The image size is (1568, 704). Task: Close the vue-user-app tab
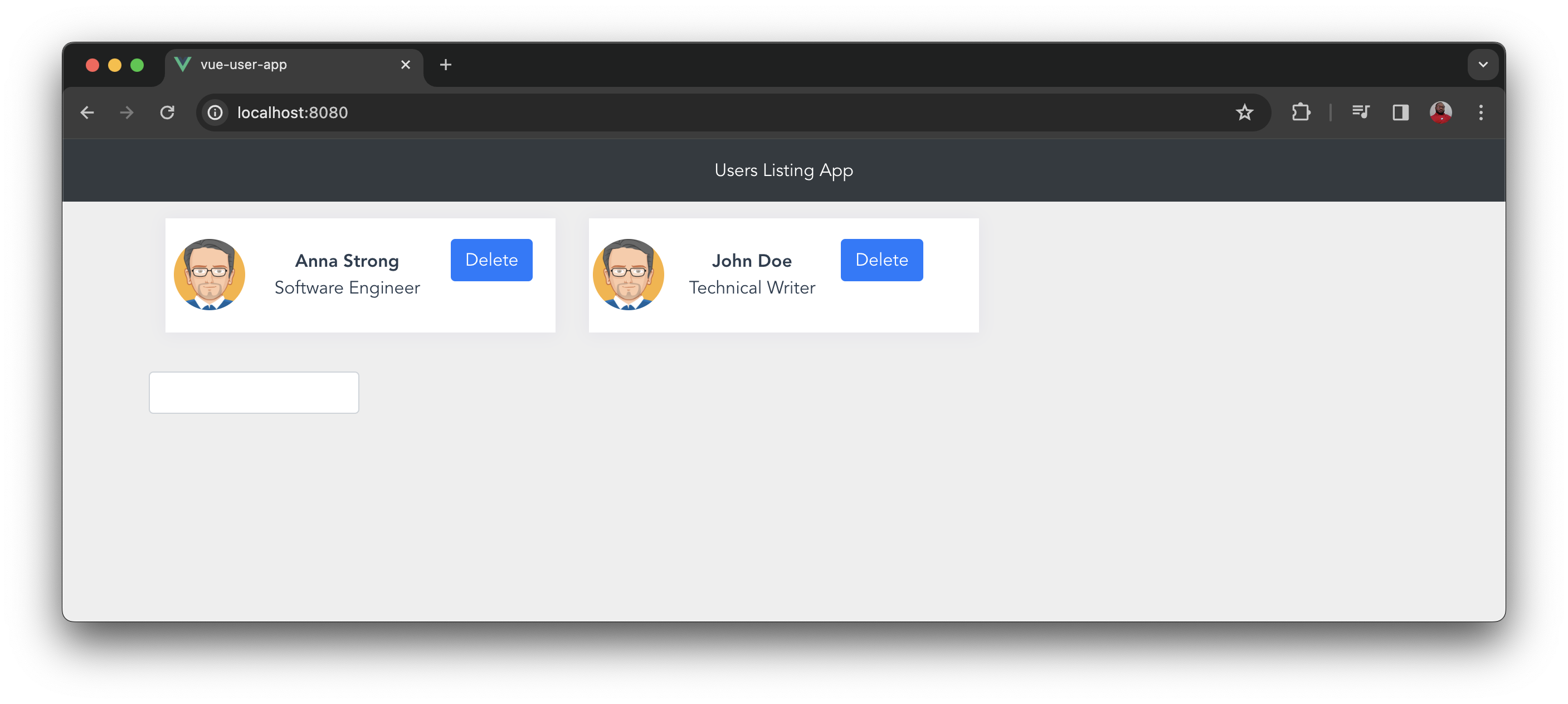(x=406, y=65)
